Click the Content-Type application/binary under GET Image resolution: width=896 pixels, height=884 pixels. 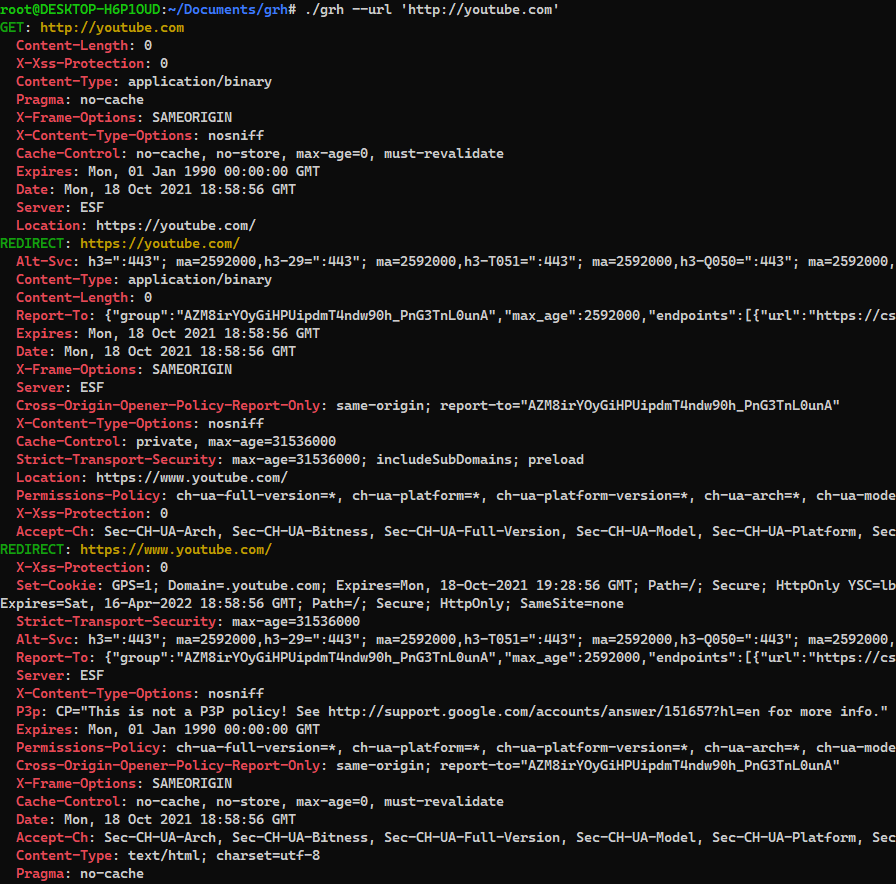pyautogui.click(x=144, y=82)
